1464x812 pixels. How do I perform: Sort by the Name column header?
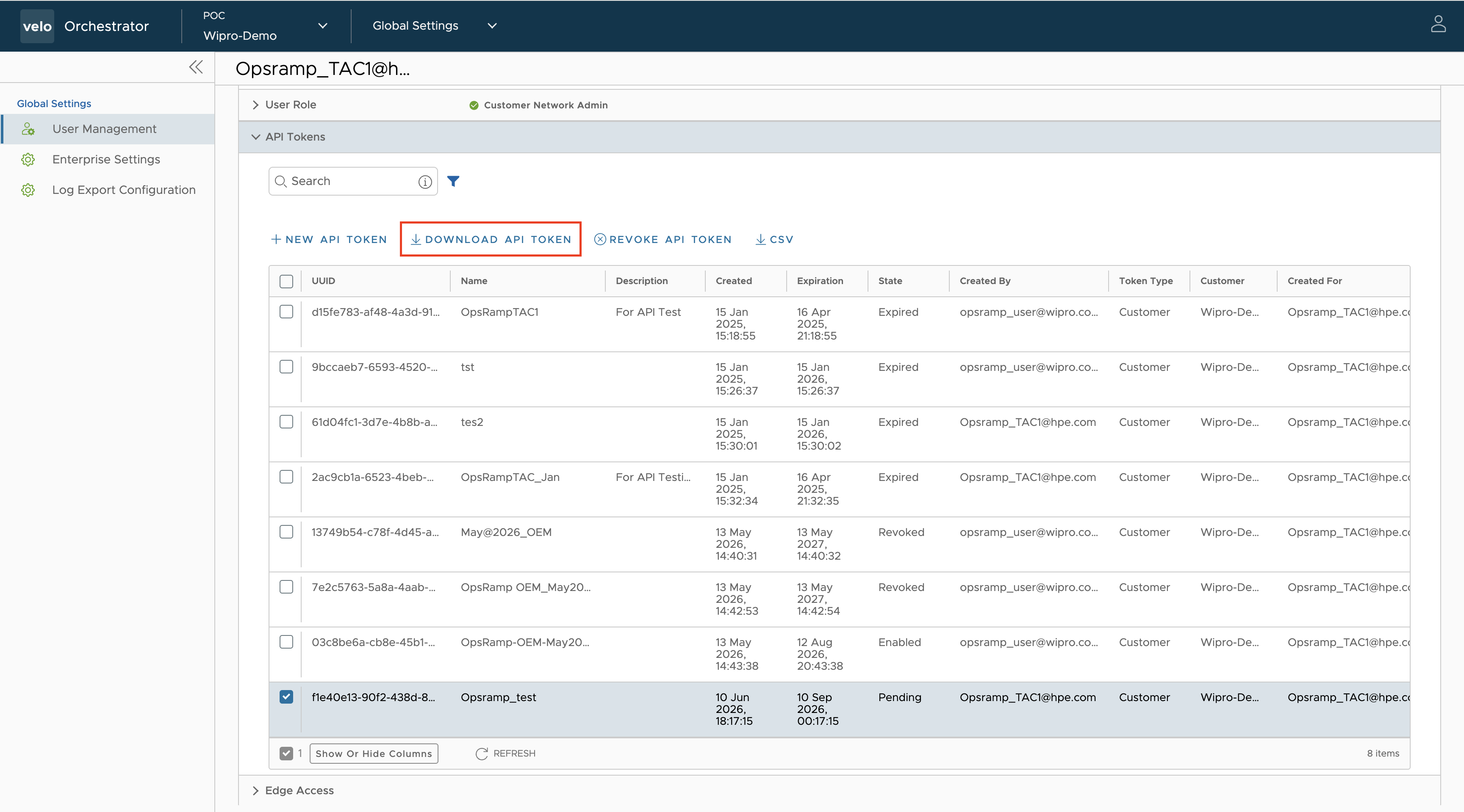[474, 281]
